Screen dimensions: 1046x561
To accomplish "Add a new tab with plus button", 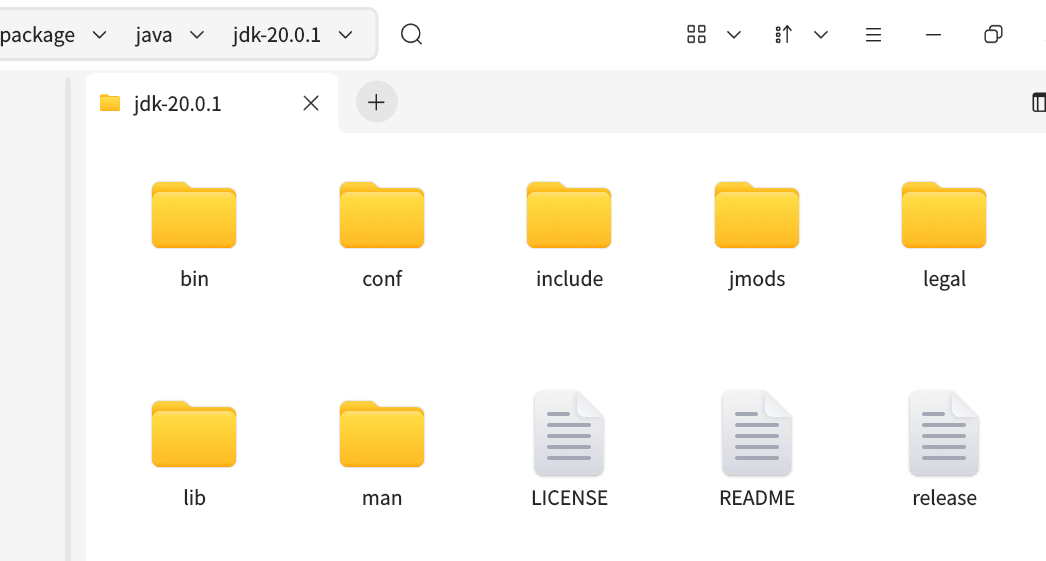I will [x=376, y=102].
